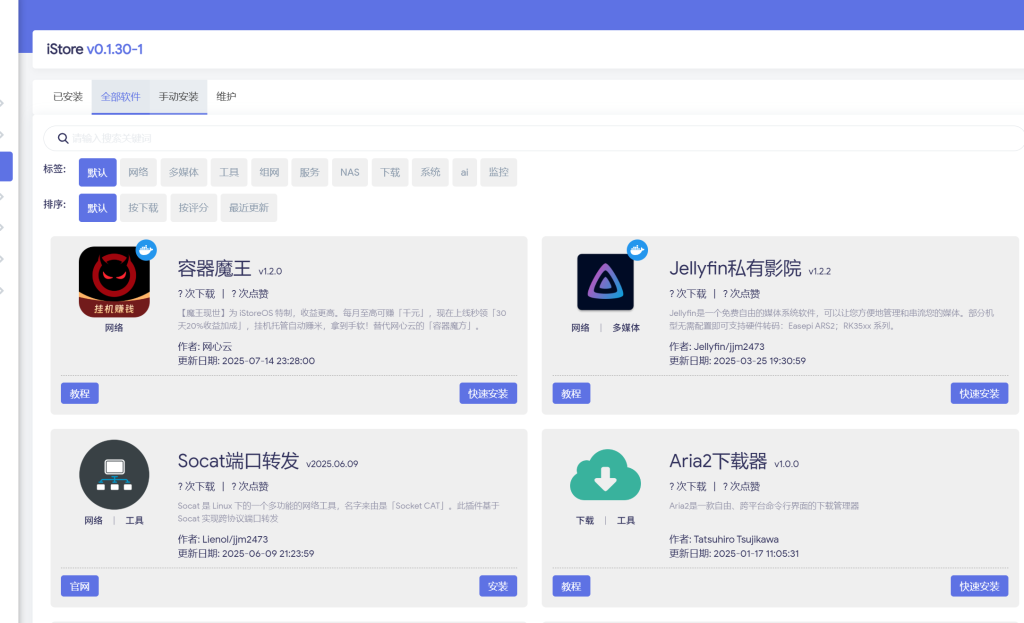1024x623 pixels.
Task: Sort the list by 最近更新
Action: point(248,208)
